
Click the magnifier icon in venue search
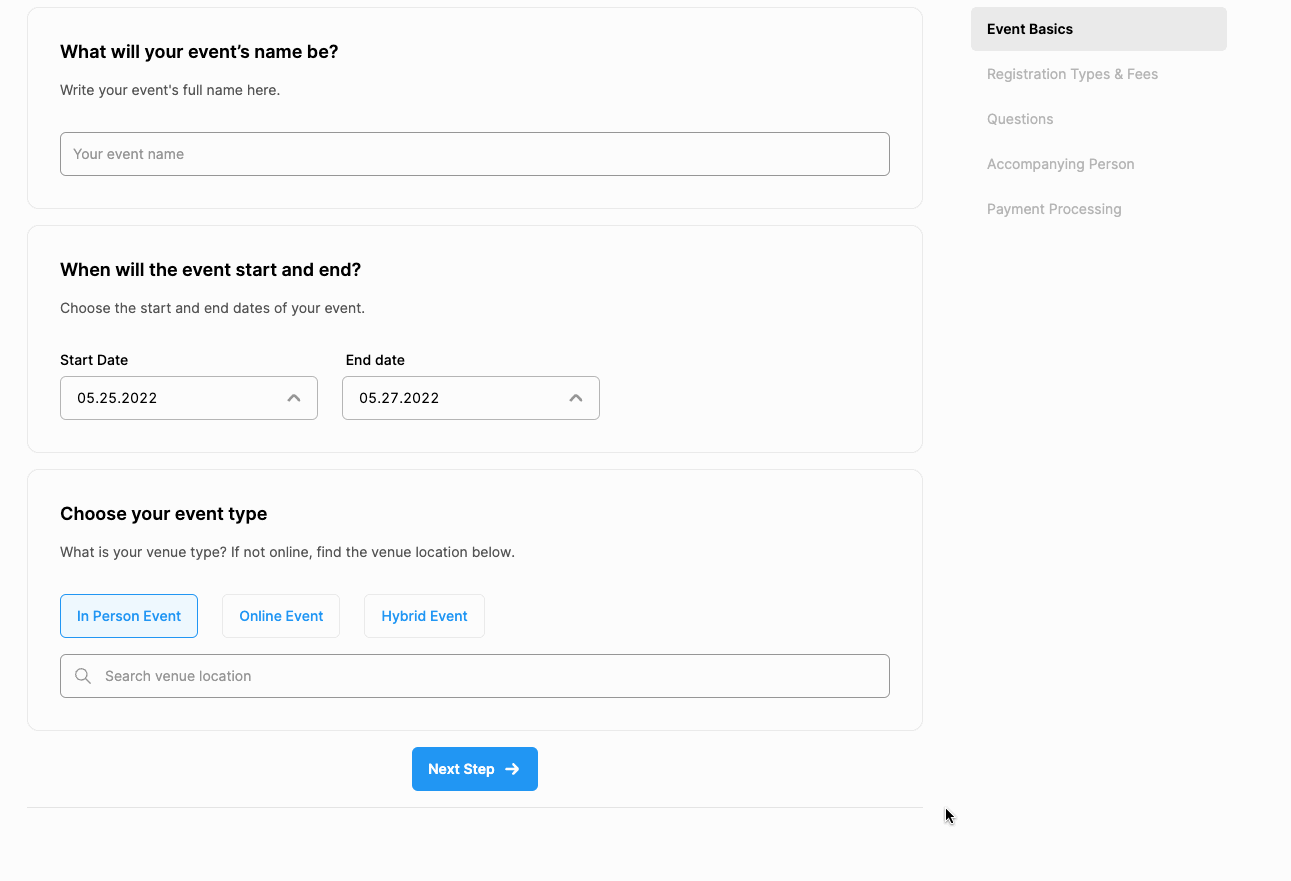point(83,676)
